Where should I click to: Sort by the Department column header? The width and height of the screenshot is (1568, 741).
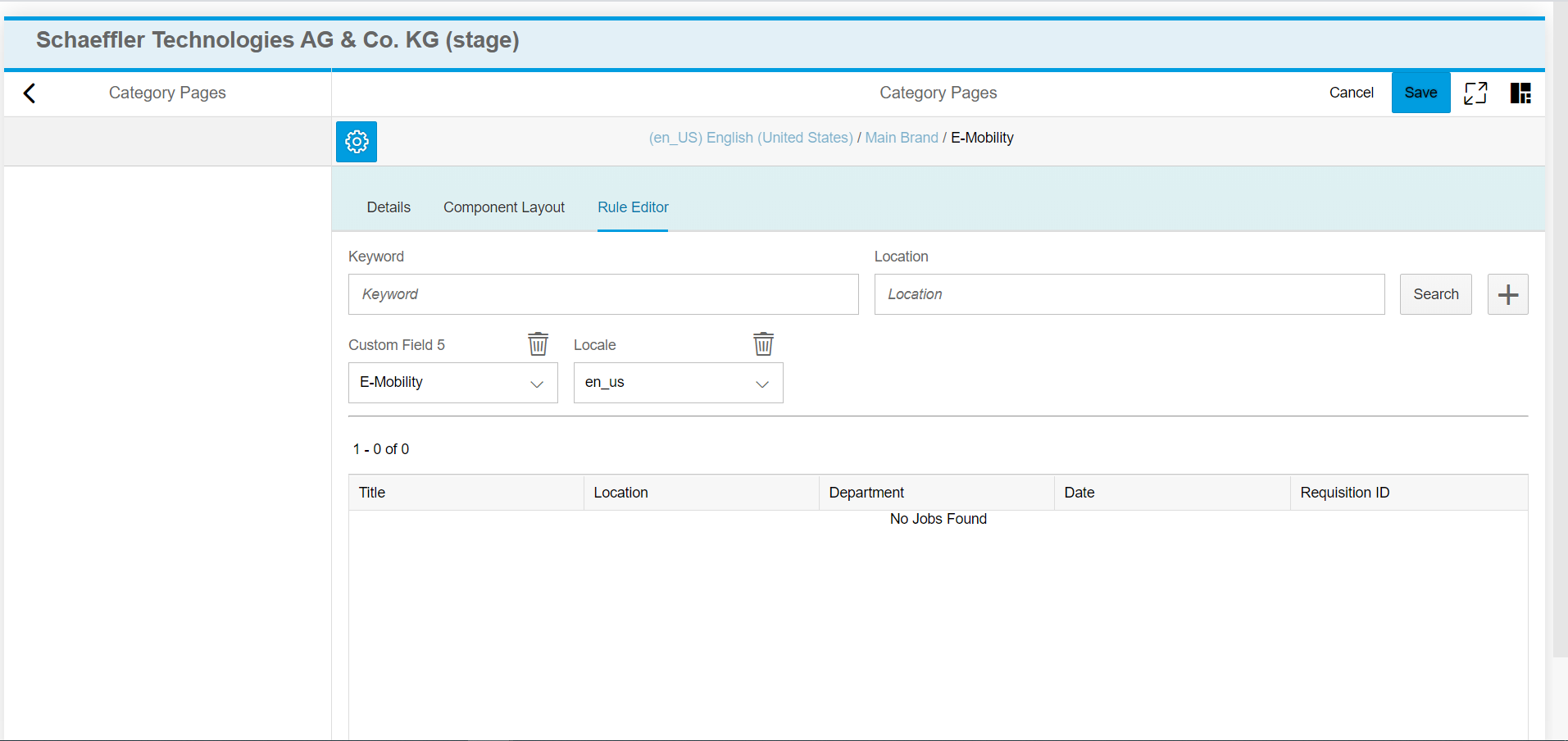(x=937, y=493)
